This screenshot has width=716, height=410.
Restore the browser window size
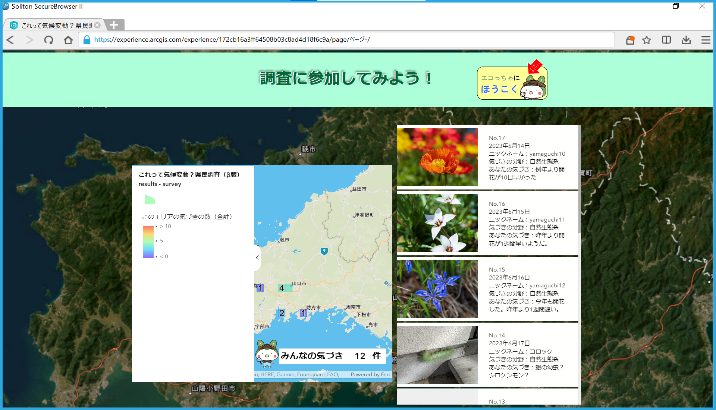676,6
